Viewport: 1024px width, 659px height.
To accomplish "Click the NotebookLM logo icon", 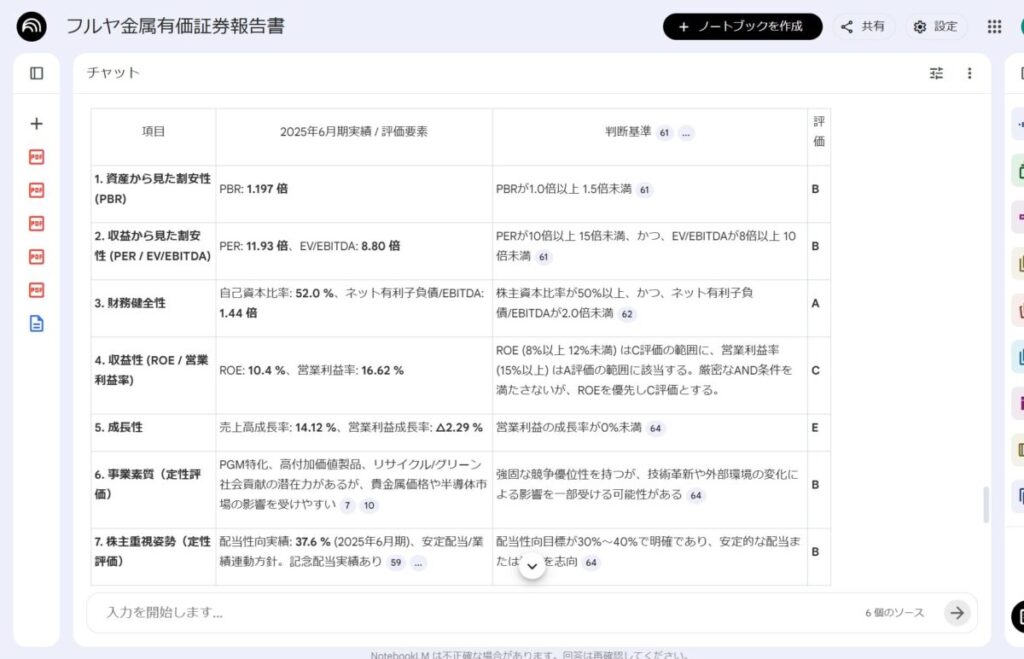I will [31, 27].
